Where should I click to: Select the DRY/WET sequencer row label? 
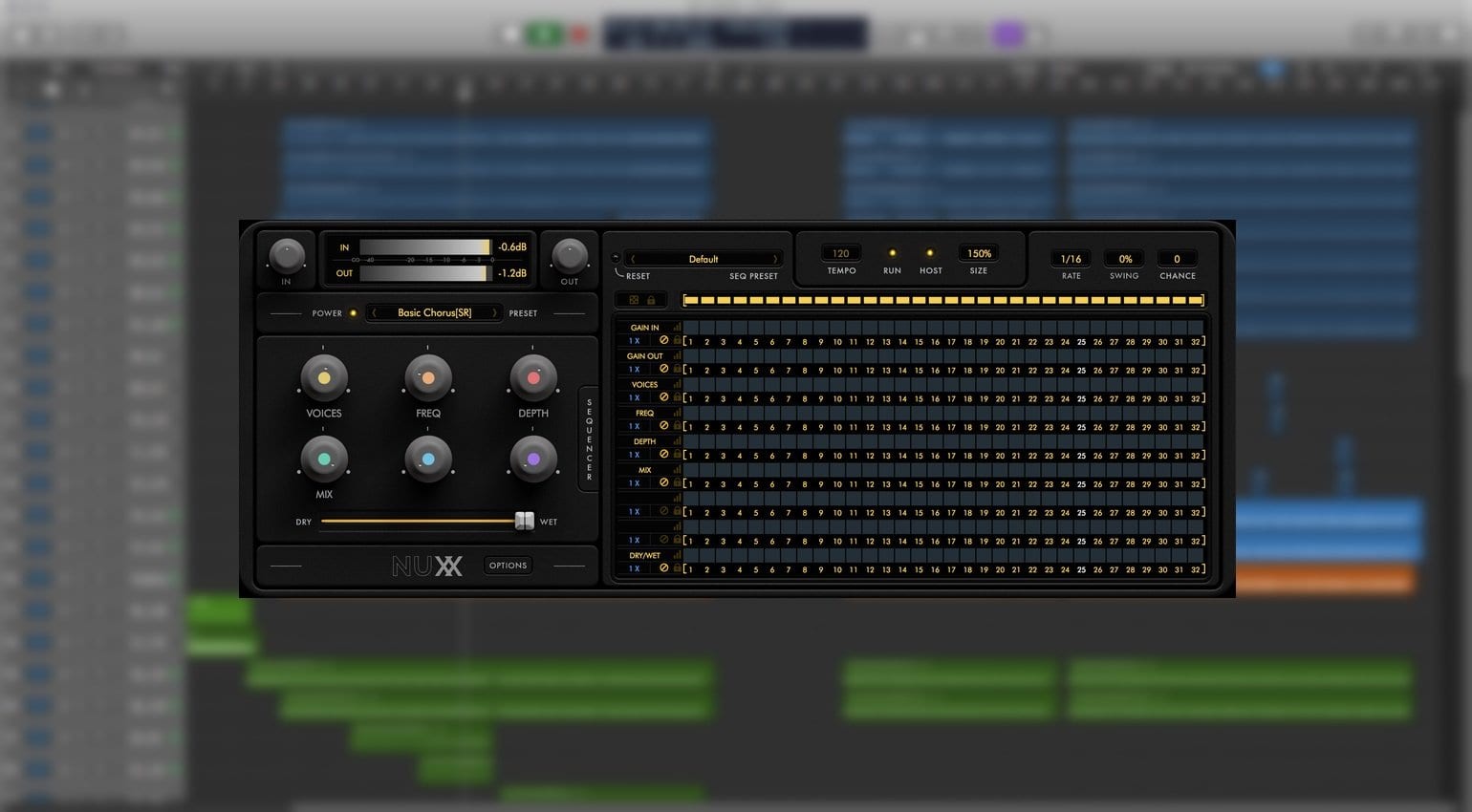pos(644,555)
